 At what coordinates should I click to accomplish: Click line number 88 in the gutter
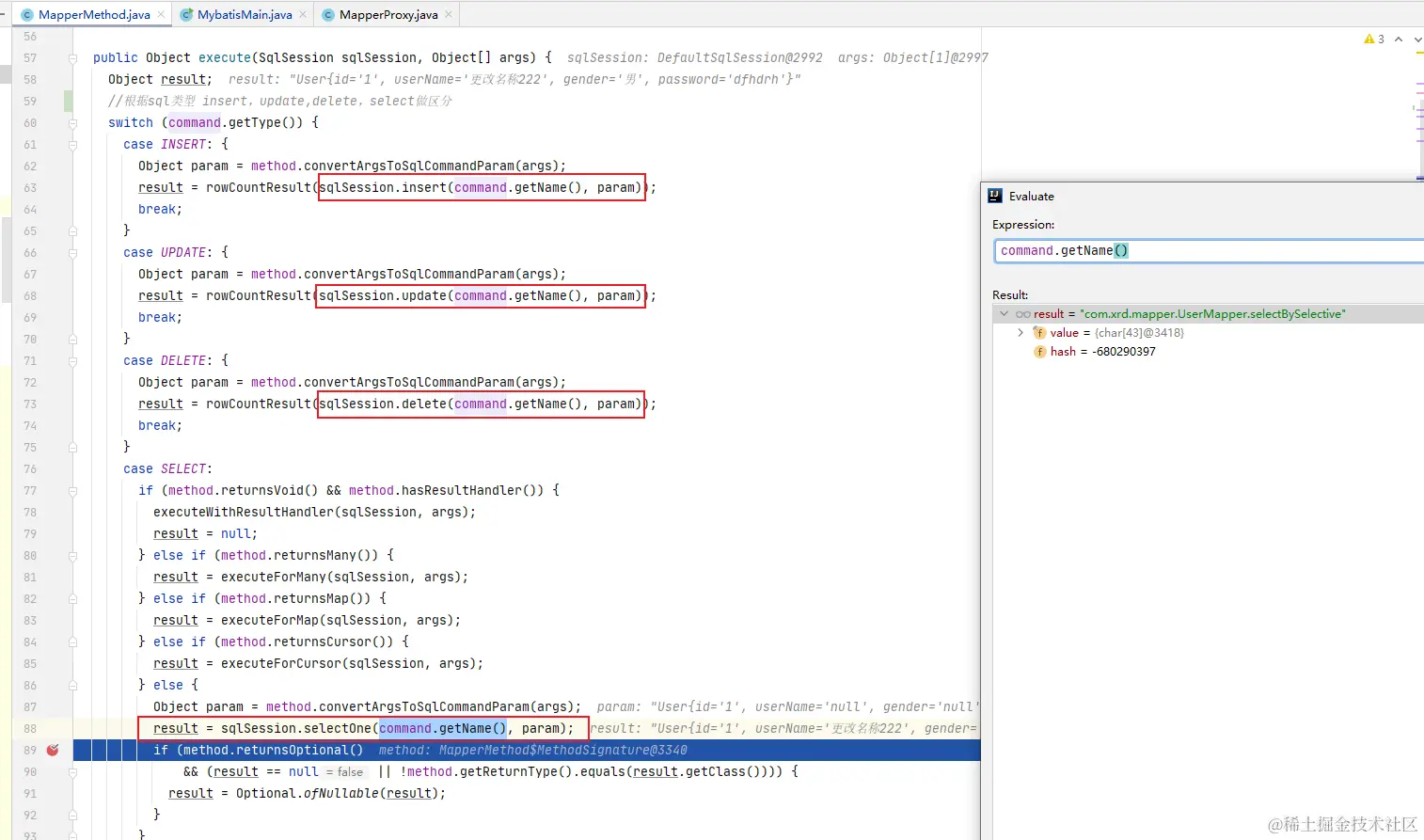(x=30, y=728)
